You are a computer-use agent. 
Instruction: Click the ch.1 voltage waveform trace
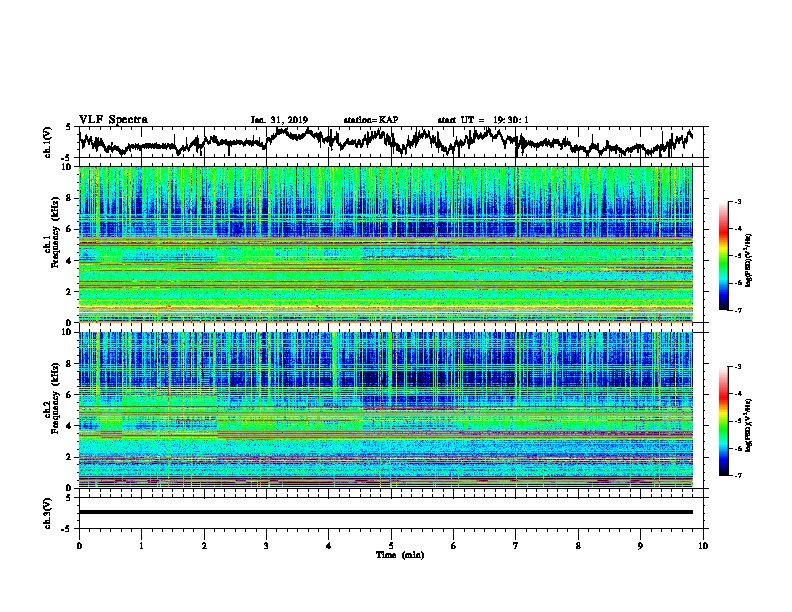pyautogui.click(x=386, y=142)
